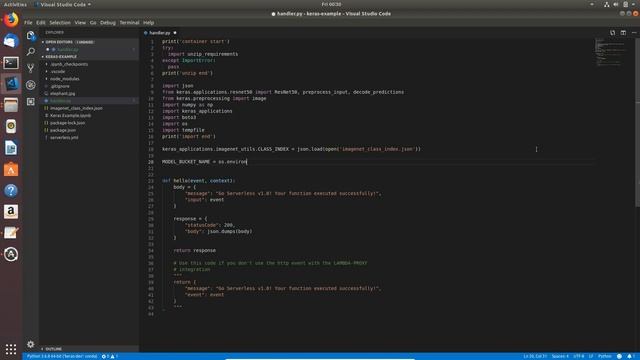Open LibreOffice Writer from the dock
The width and height of the screenshot is (640, 360).
click(11, 148)
